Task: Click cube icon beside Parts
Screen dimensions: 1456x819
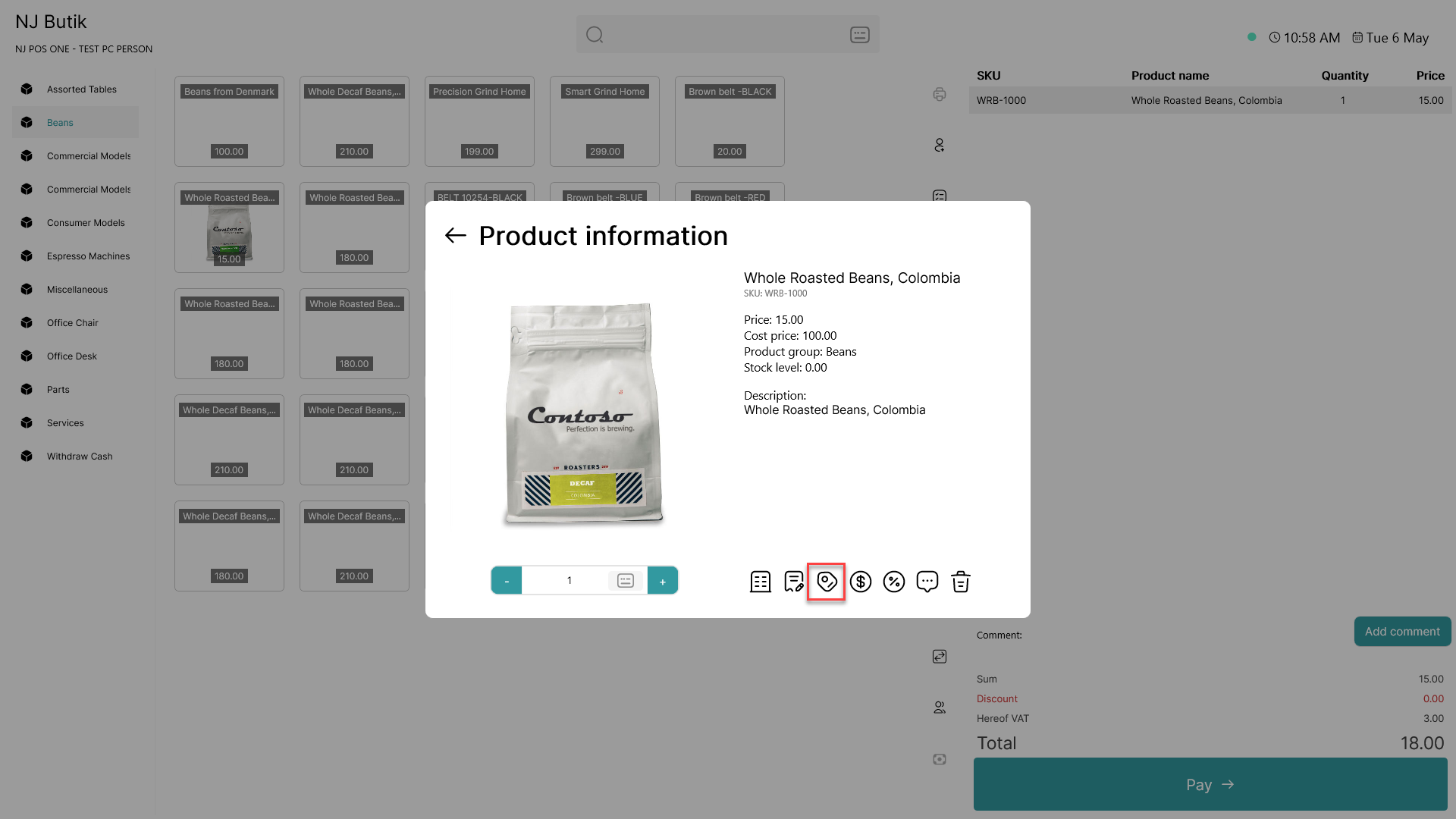Action: coord(27,389)
